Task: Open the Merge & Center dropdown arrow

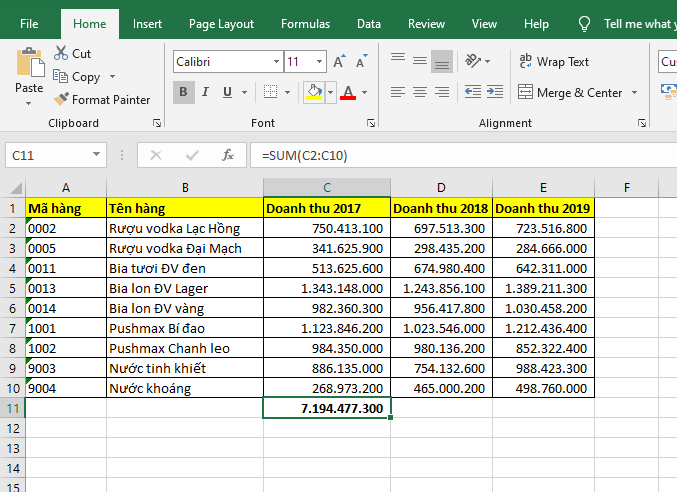Action: click(634, 93)
